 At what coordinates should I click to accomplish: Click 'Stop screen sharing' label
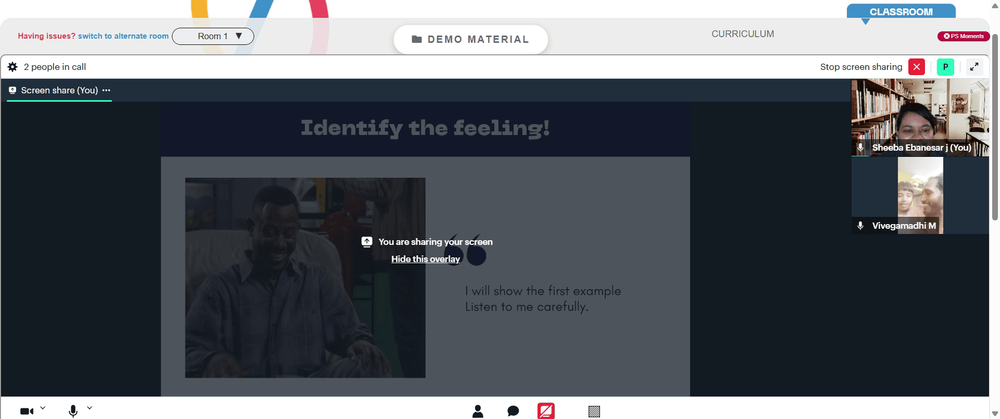coord(861,67)
